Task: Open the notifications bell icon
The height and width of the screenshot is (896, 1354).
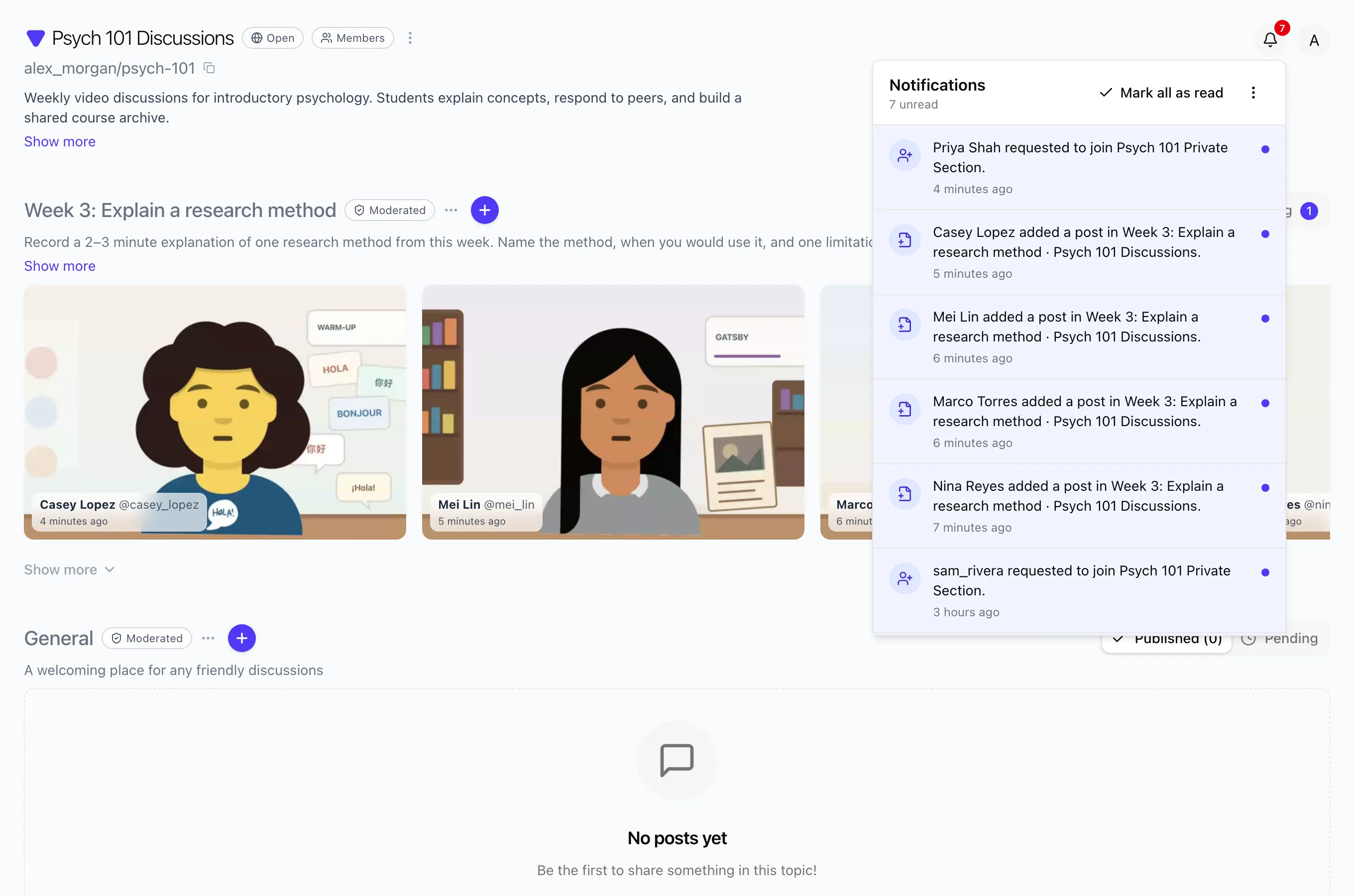Action: (x=1269, y=39)
